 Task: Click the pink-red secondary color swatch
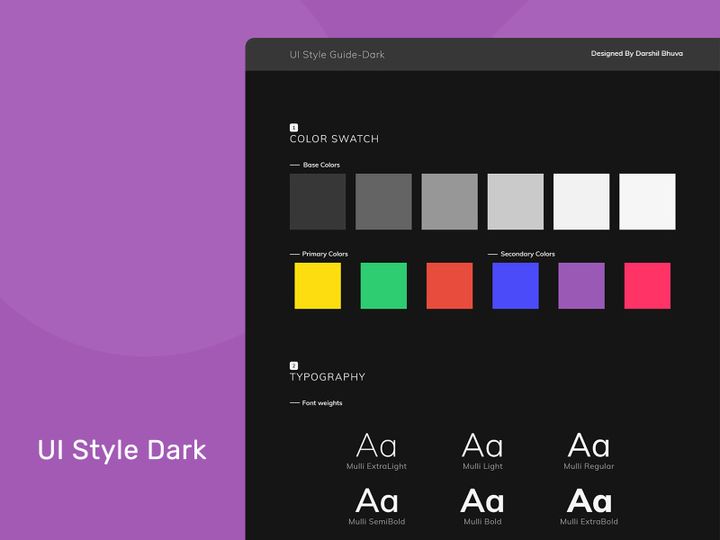point(647,286)
